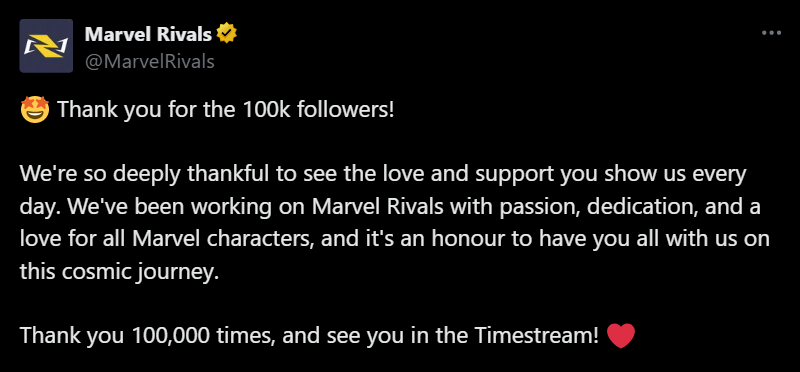Click the star-eyes emoji in the post
Viewport: 800px width, 372px height.
[x=35, y=110]
